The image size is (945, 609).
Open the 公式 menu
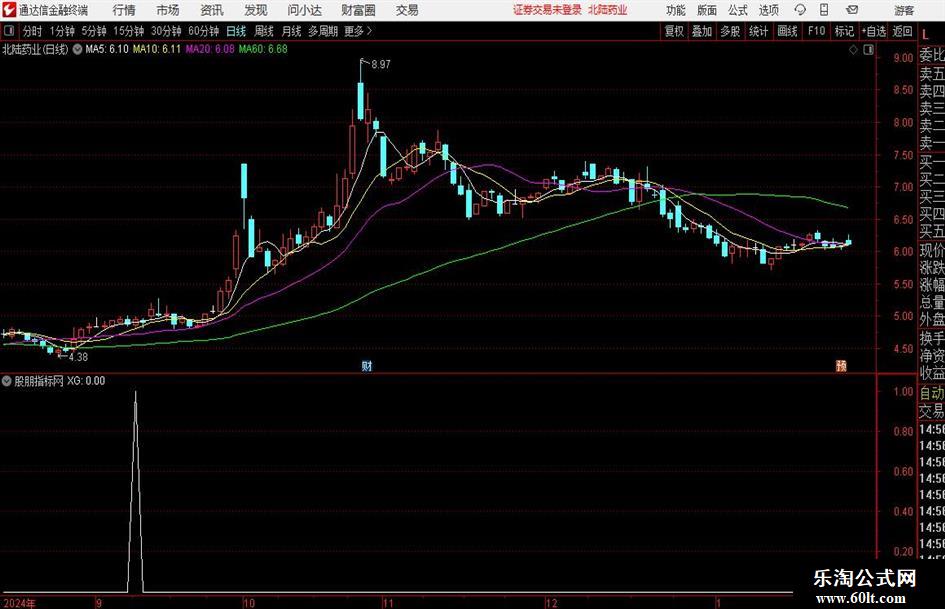pos(737,10)
